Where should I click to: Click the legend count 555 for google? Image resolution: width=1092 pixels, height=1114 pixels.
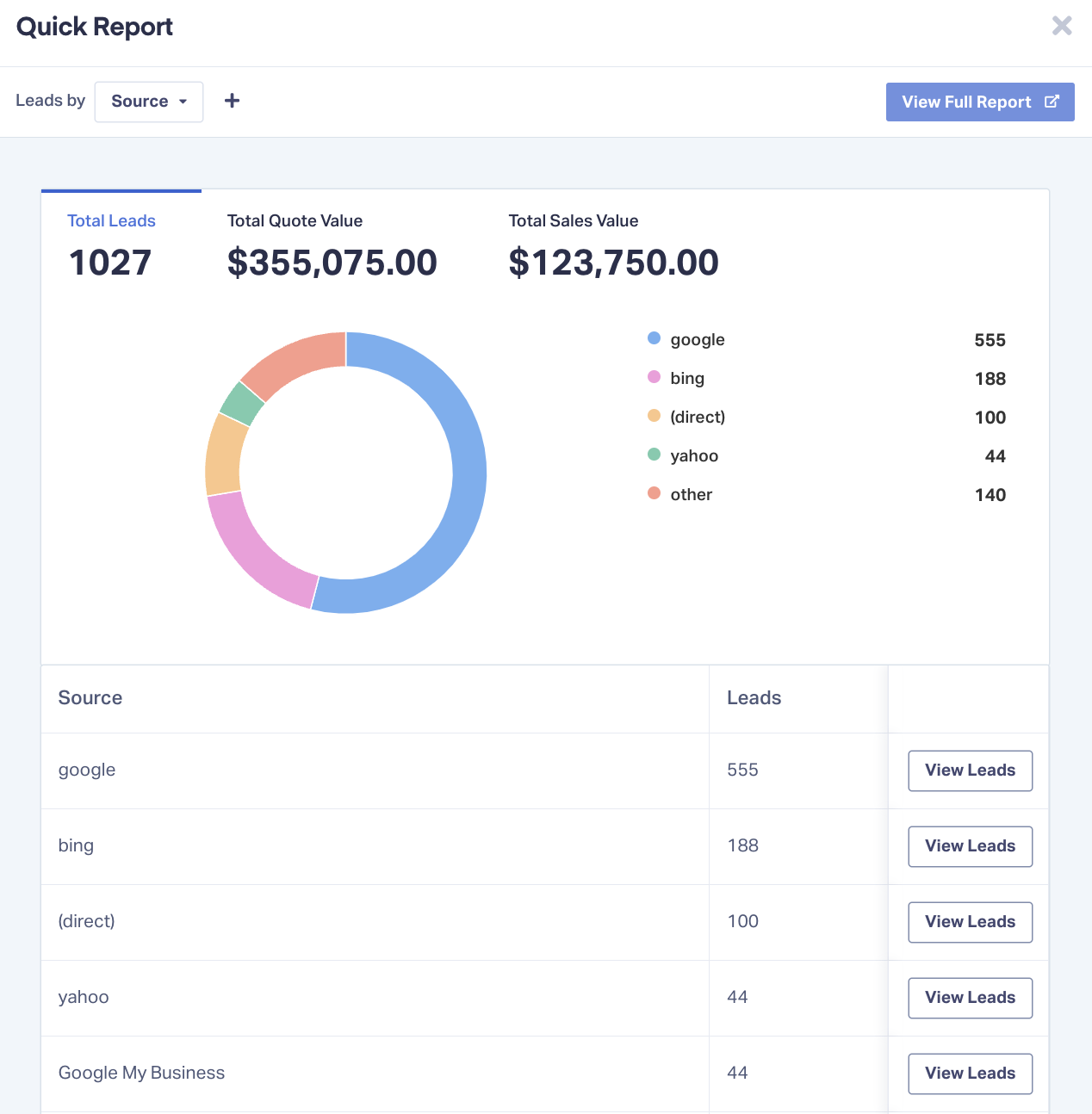[990, 340]
